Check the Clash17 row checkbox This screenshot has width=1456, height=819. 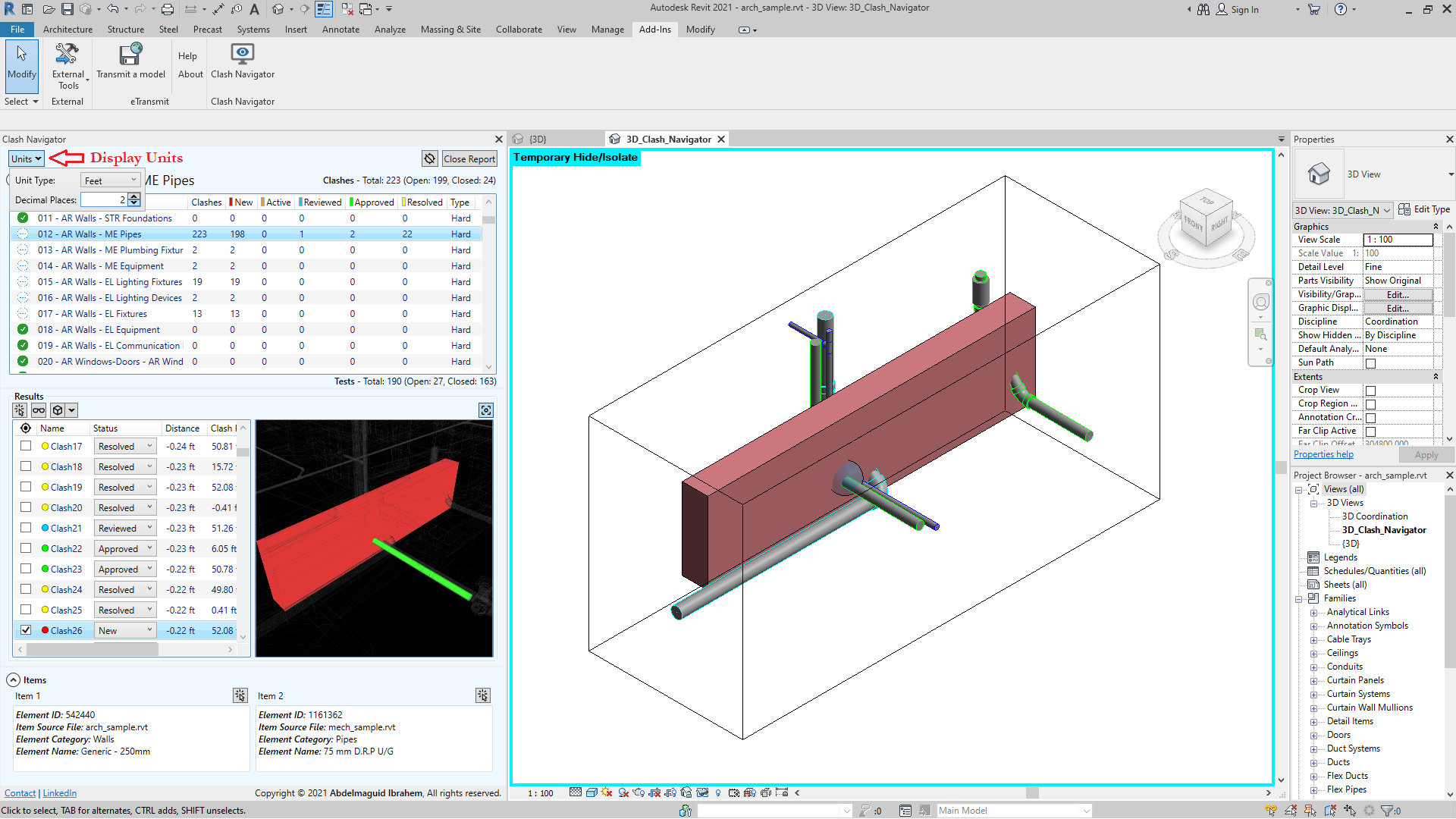click(x=26, y=446)
